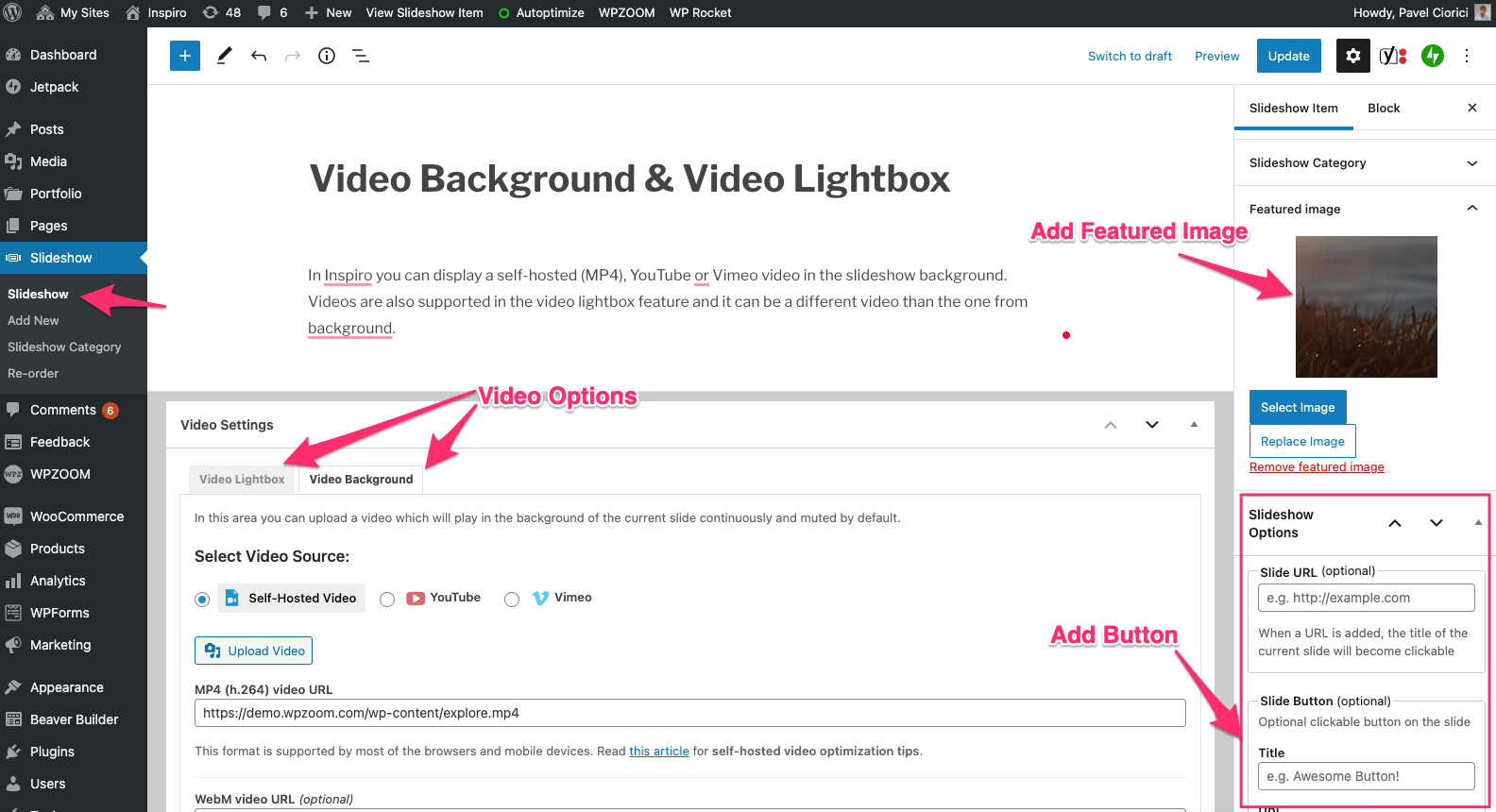Choose YouTube as video source
Screen dimensions: 1496x812
pos(387,600)
